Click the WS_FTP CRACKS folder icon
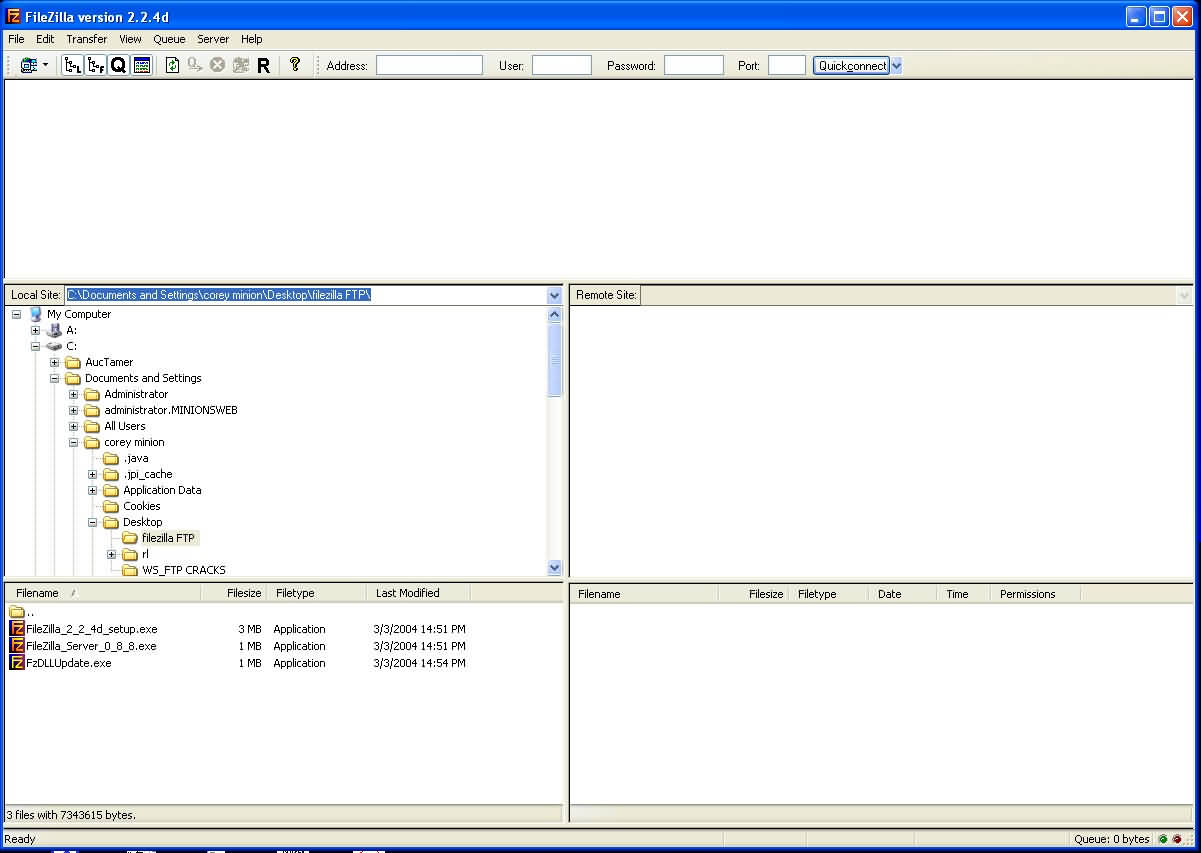 pyautogui.click(x=131, y=570)
